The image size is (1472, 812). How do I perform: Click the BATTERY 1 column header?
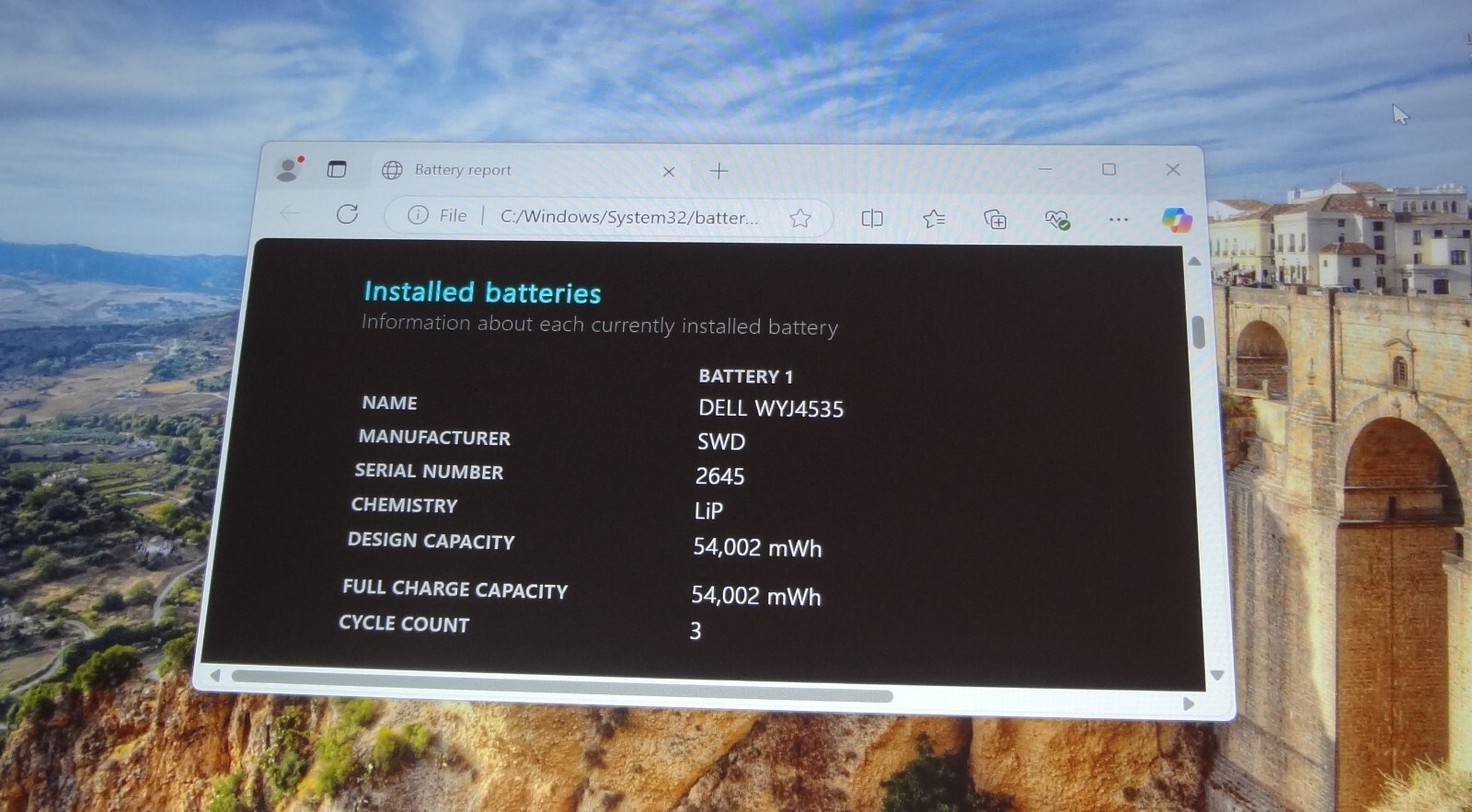(745, 376)
